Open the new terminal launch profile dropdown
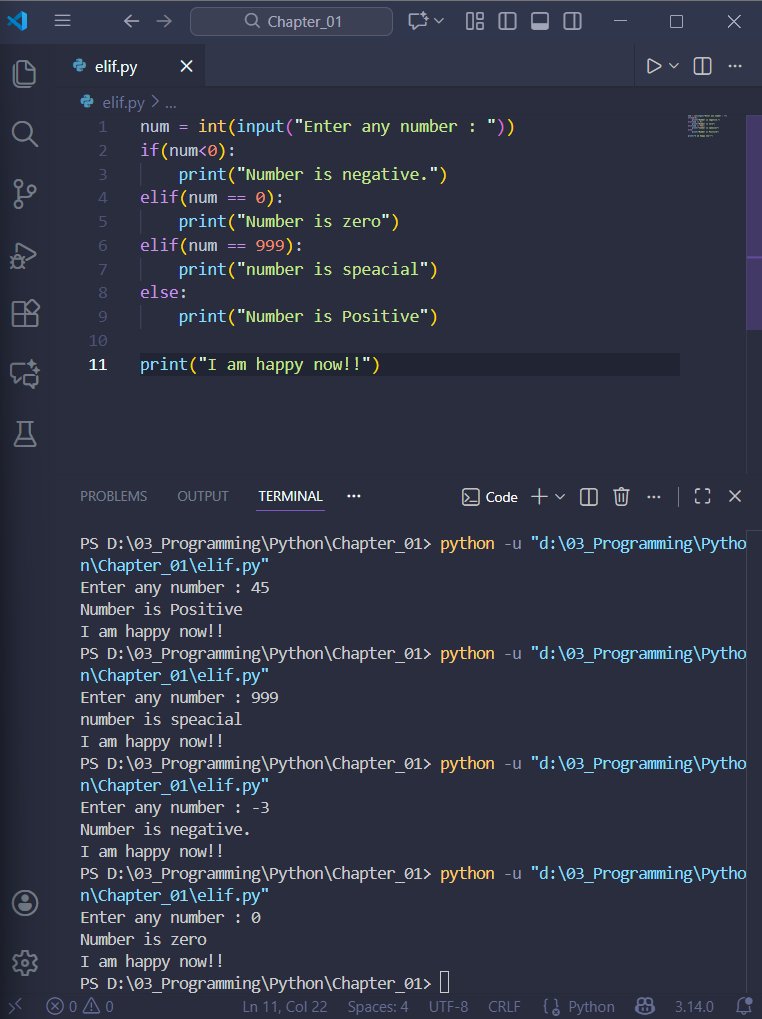Image resolution: width=762 pixels, height=1019 pixels. [x=560, y=497]
